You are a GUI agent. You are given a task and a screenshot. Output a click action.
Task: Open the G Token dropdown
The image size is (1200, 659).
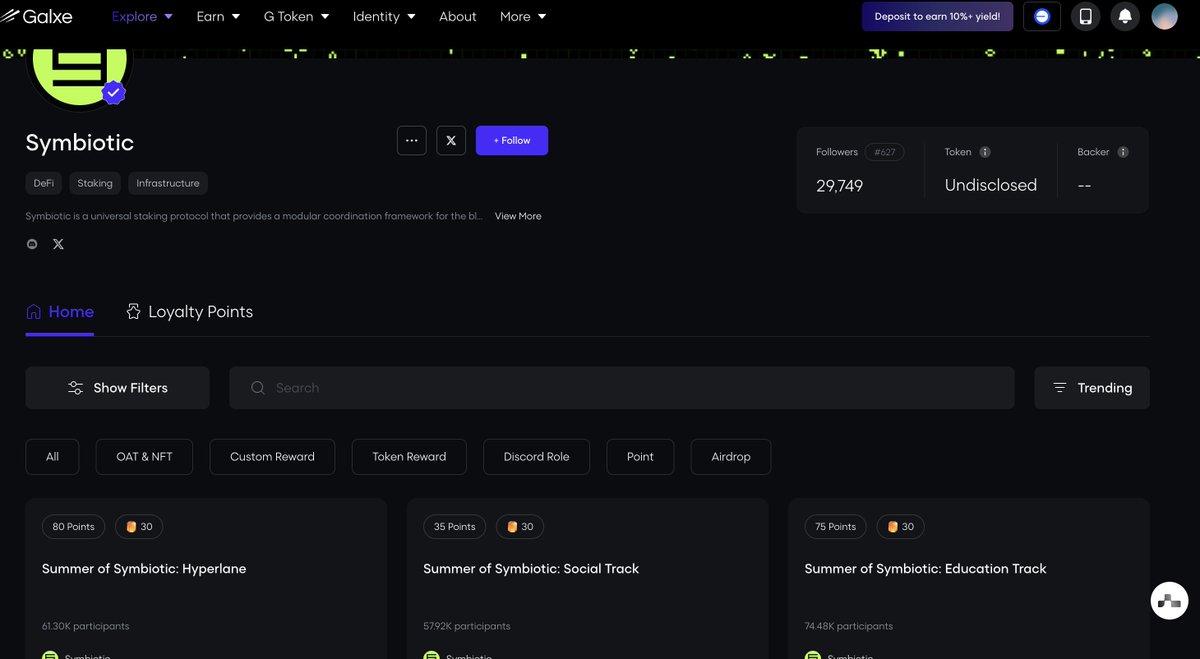pos(296,16)
